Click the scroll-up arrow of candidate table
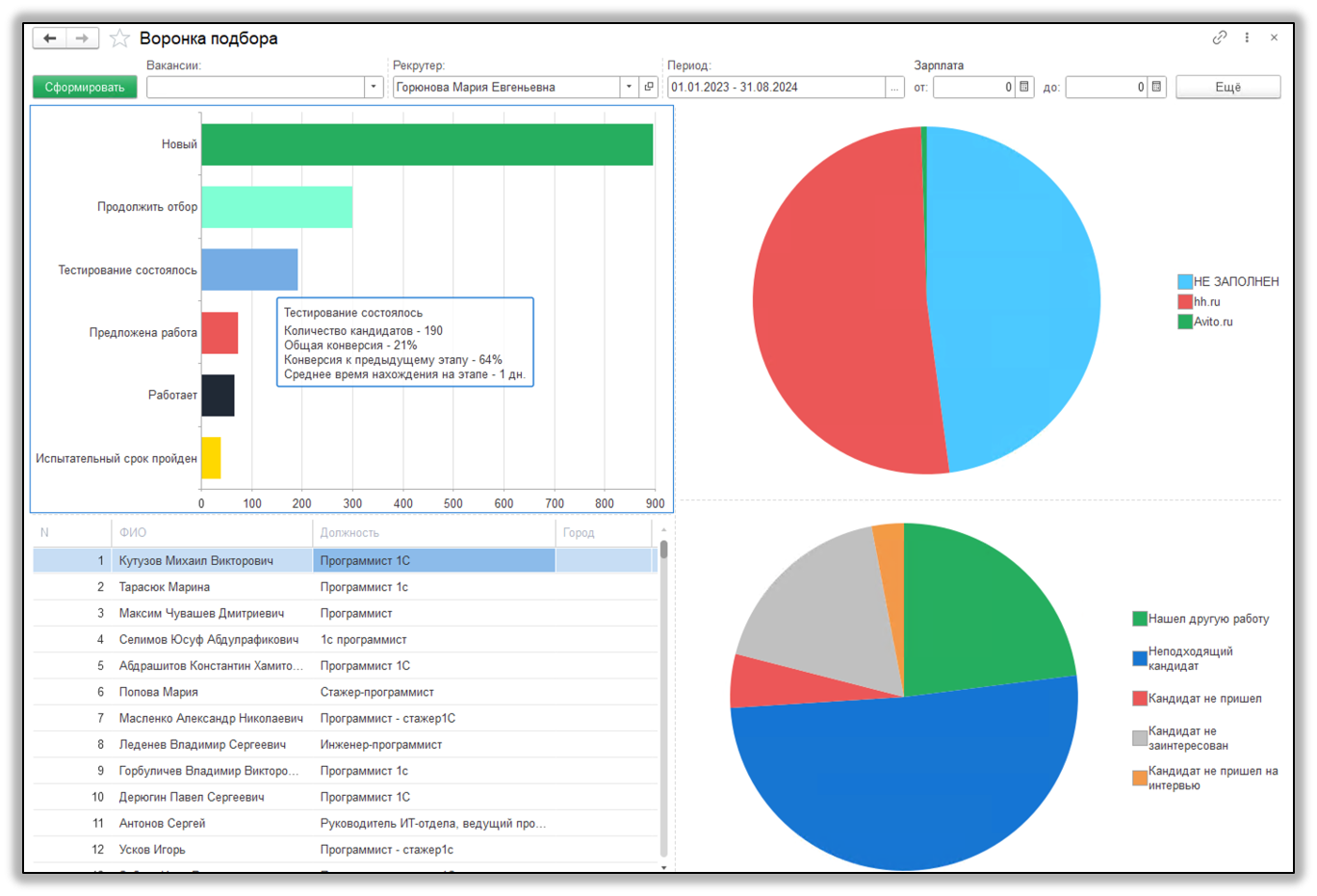1317x896 pixels. (x=663, y=530)
